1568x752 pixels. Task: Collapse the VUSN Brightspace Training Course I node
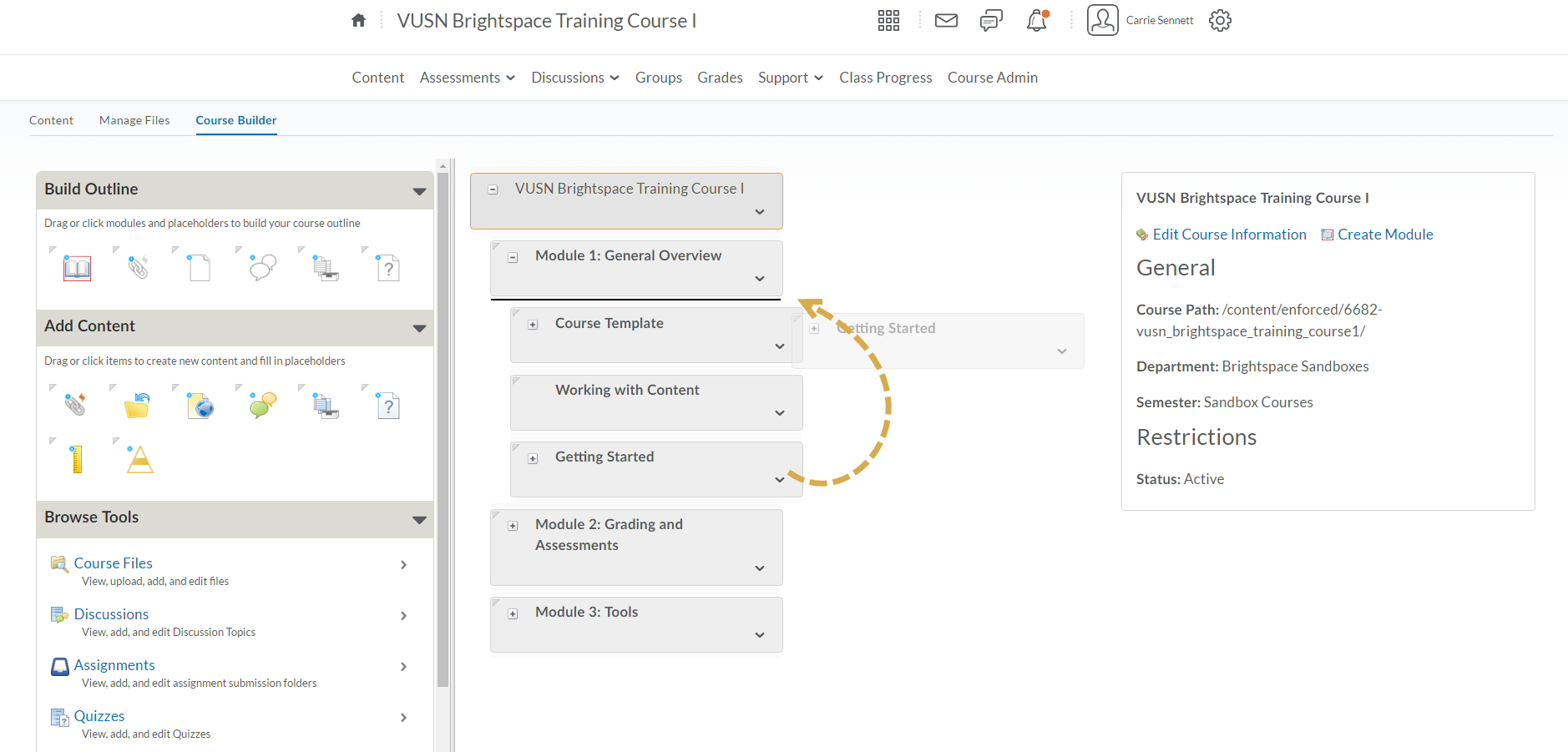pyautogui.click(x=493, y=189)
